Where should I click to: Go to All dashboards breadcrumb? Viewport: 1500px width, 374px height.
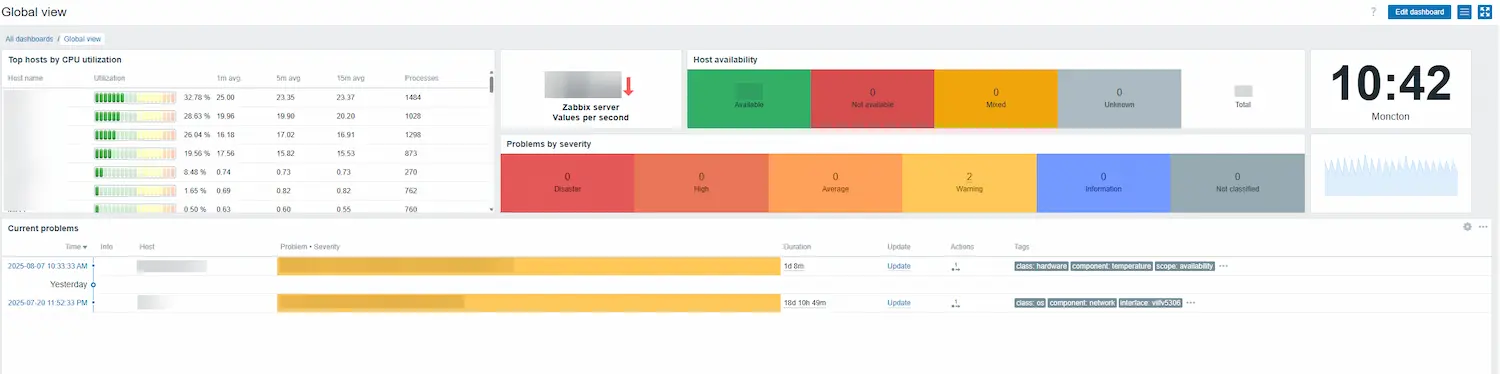coord(29,39)
